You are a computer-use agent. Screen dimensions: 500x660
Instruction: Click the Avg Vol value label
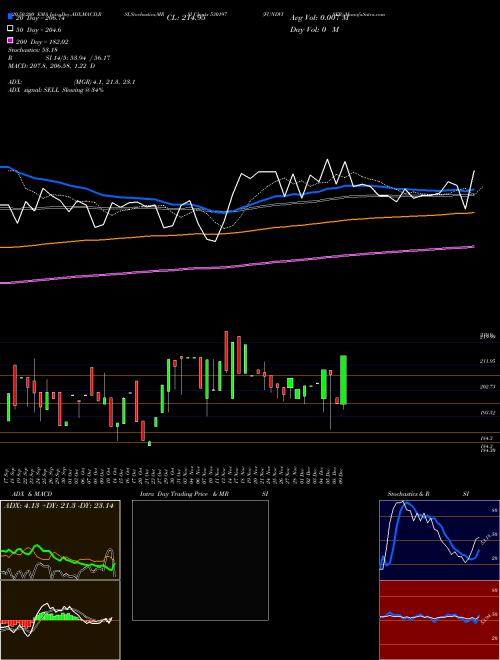[319, 18]
